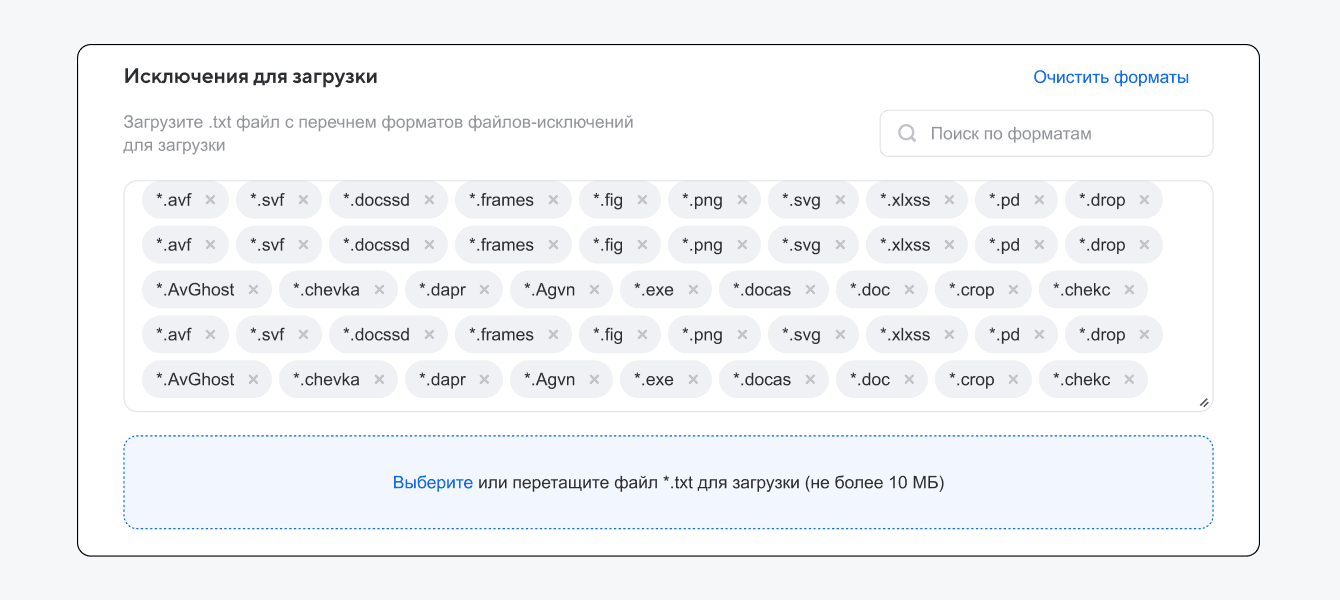Remove the *.frames tag in the first row
This screenshot has width=1340, height=600.
[x=553, y=200]
